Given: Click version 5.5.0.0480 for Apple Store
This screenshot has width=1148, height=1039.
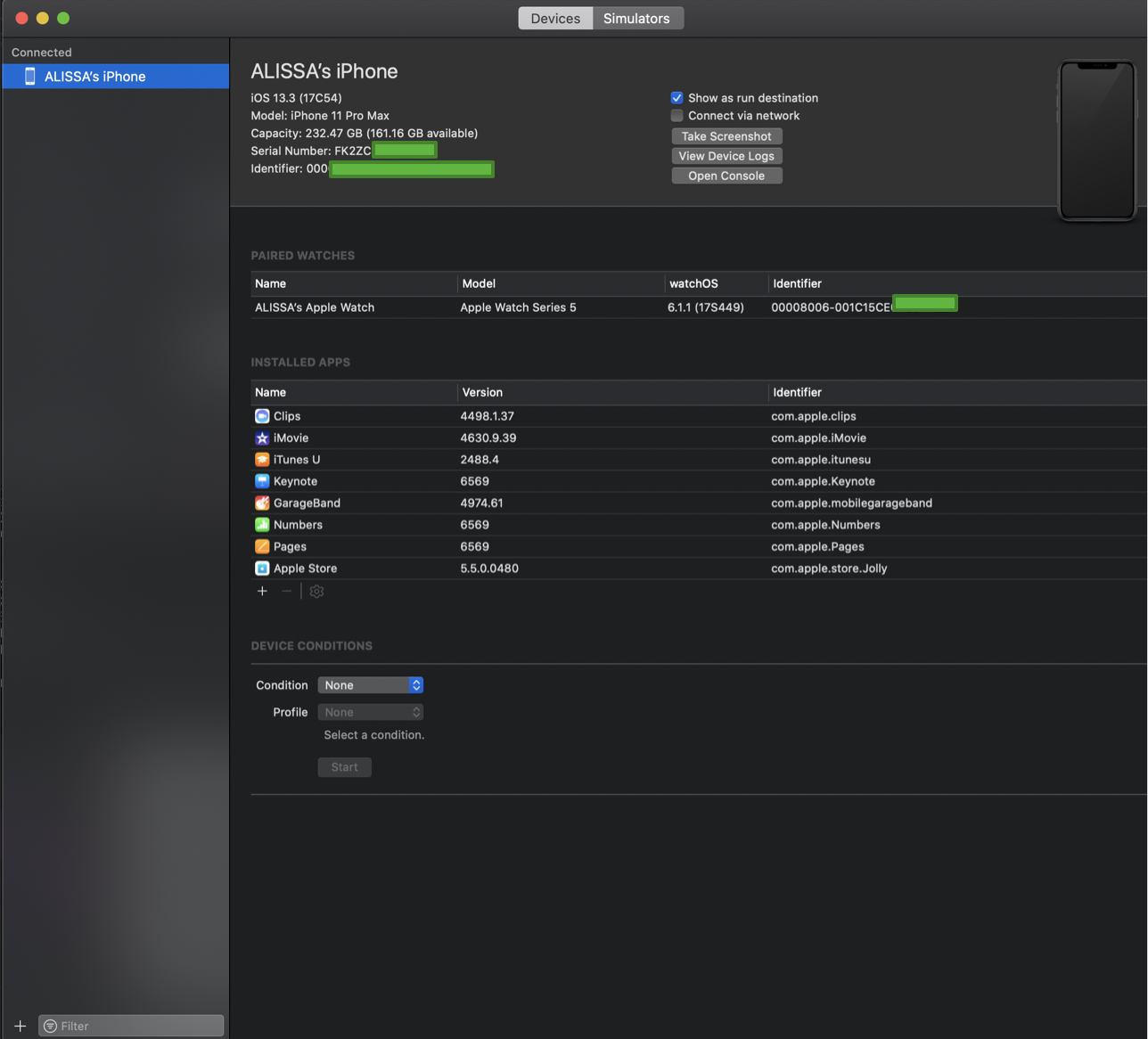Looking at the screenshot, I should (489, 569).
